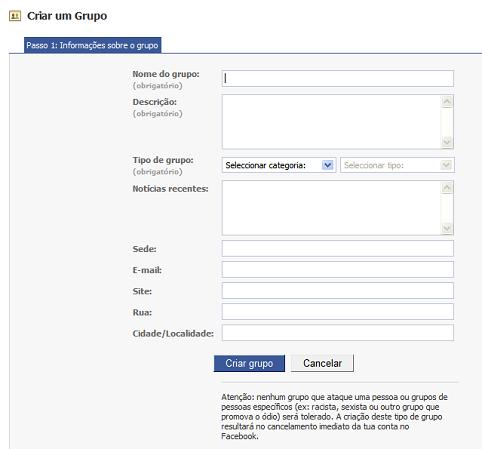Click the Notícias recentes scroll down arrow
This screenshot has width=482, height=449.
(447, 228)
